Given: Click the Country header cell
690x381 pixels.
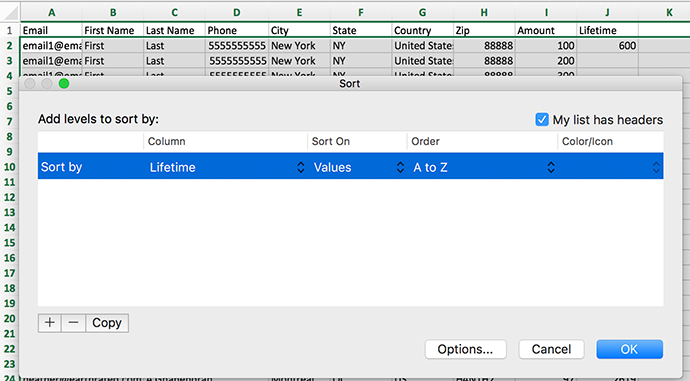Looking at the screenshot, I should (x=422, y=30).
